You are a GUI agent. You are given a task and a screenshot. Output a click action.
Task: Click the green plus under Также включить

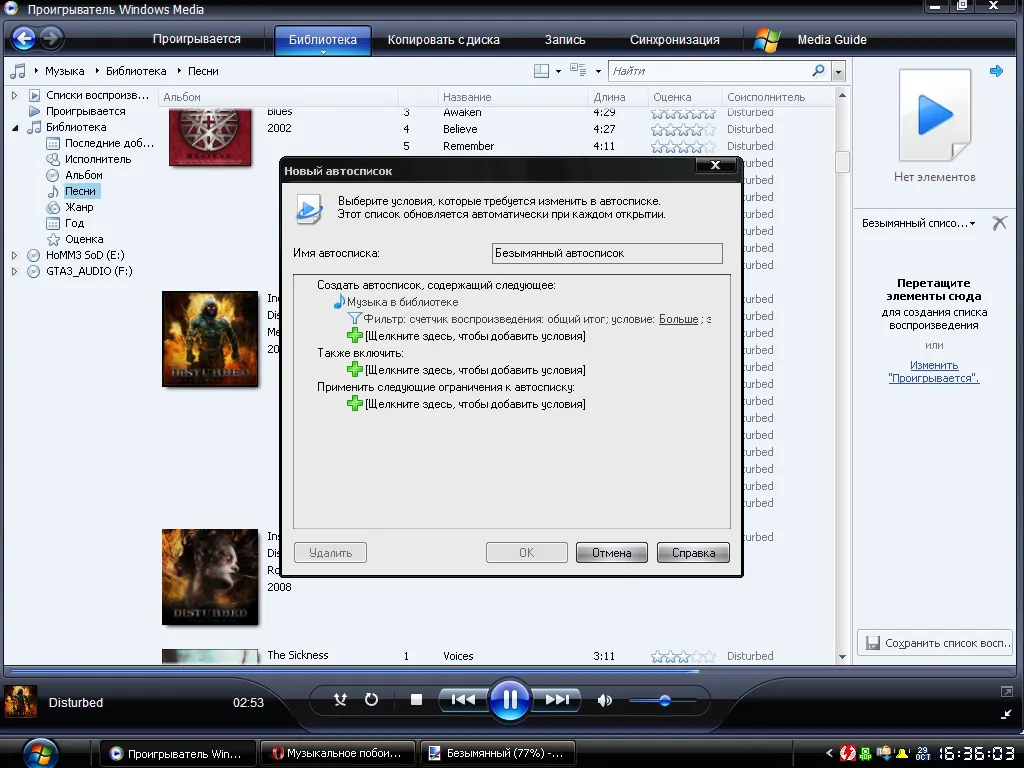[355, 370]
